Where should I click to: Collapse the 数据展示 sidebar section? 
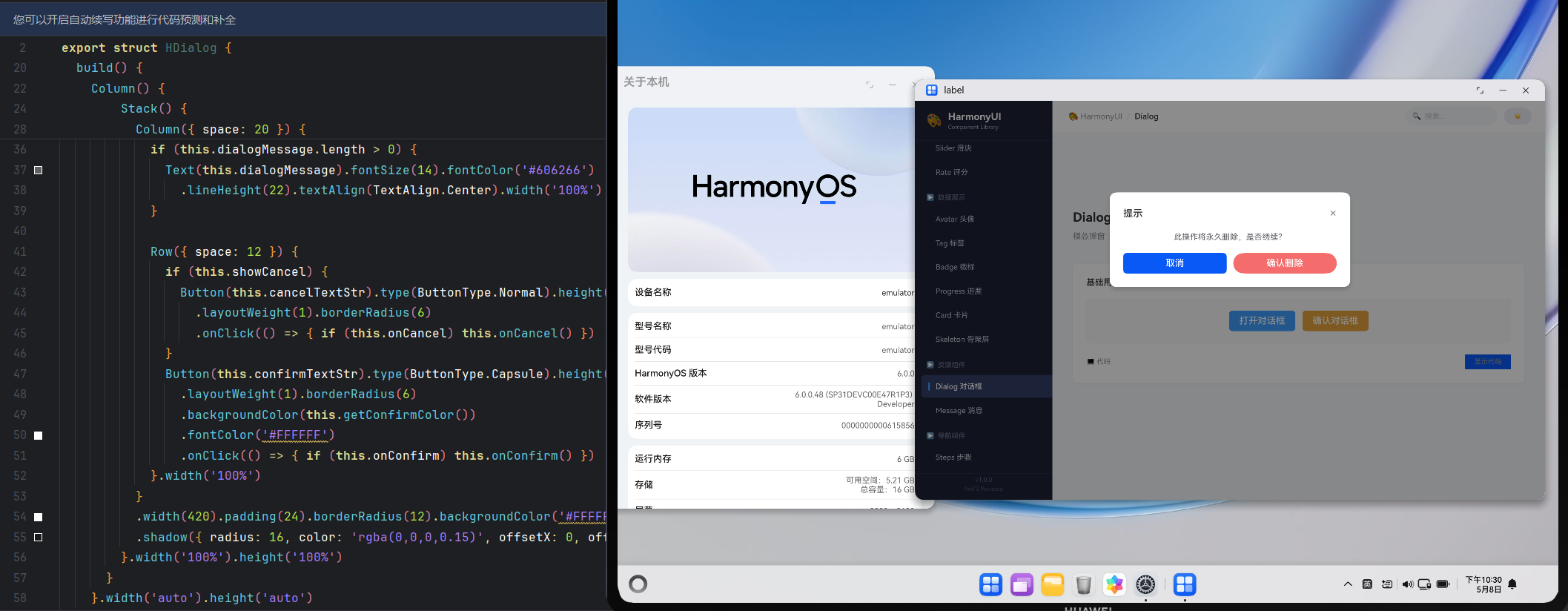pos(946,197)
